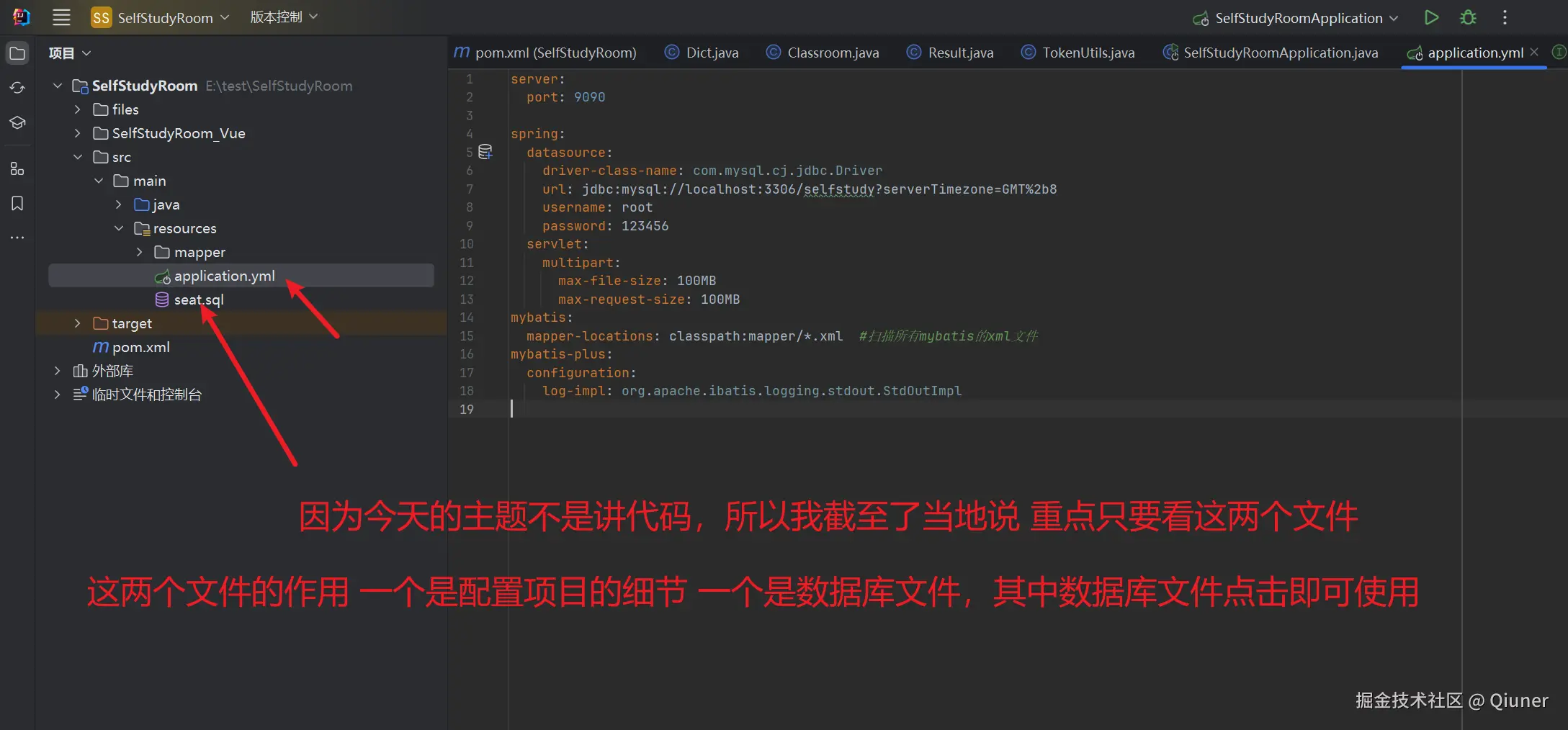Run SelfStudyRoomApplication with the play button

[1431, 17]
